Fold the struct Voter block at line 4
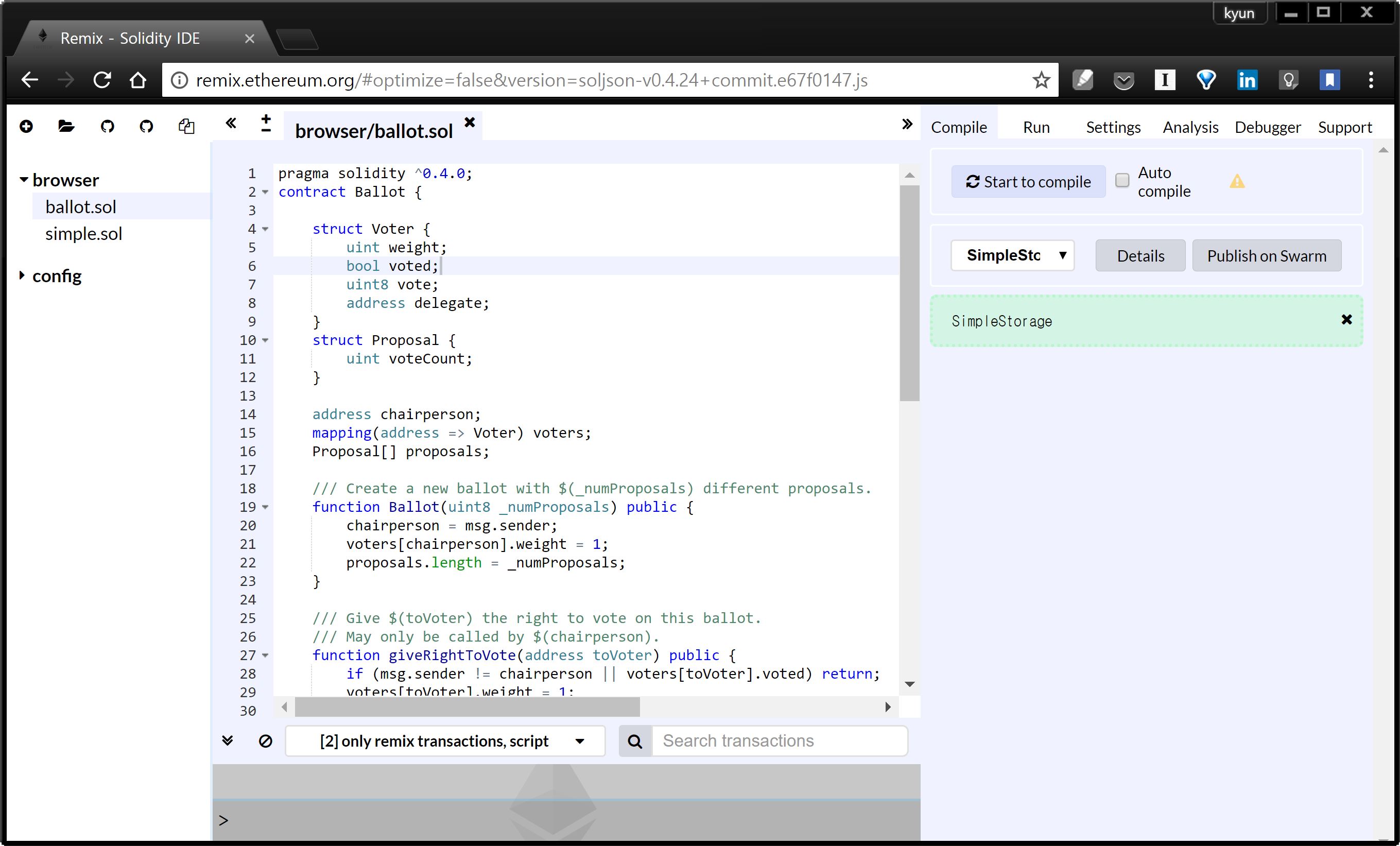 pos(265,229)
